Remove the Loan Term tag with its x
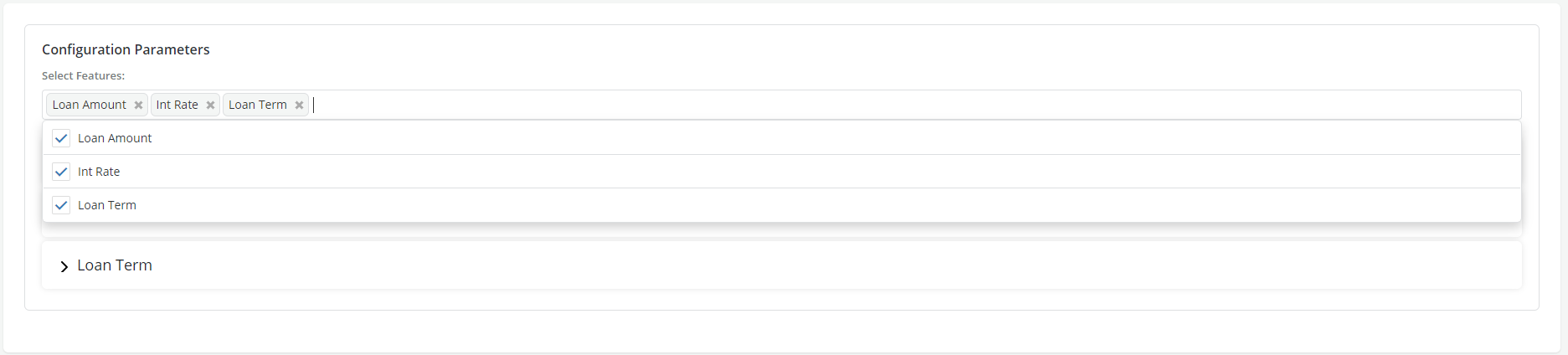 [299, 105]
